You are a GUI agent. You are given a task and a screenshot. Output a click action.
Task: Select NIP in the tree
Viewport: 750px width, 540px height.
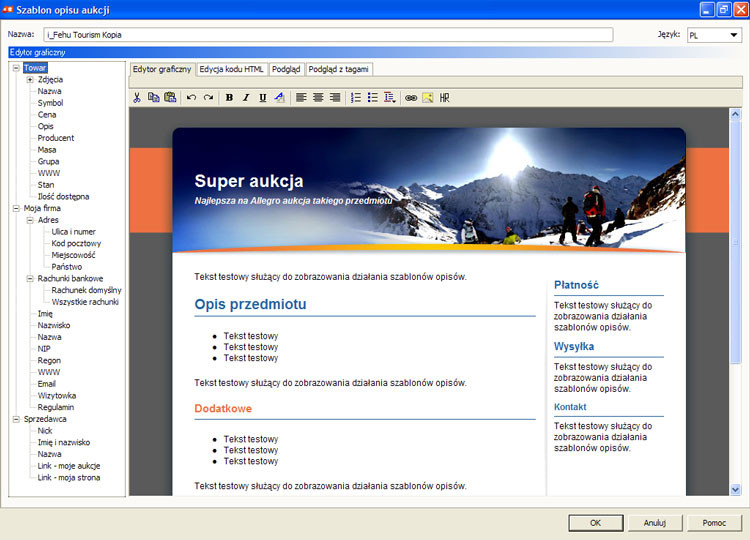[44, 349]
